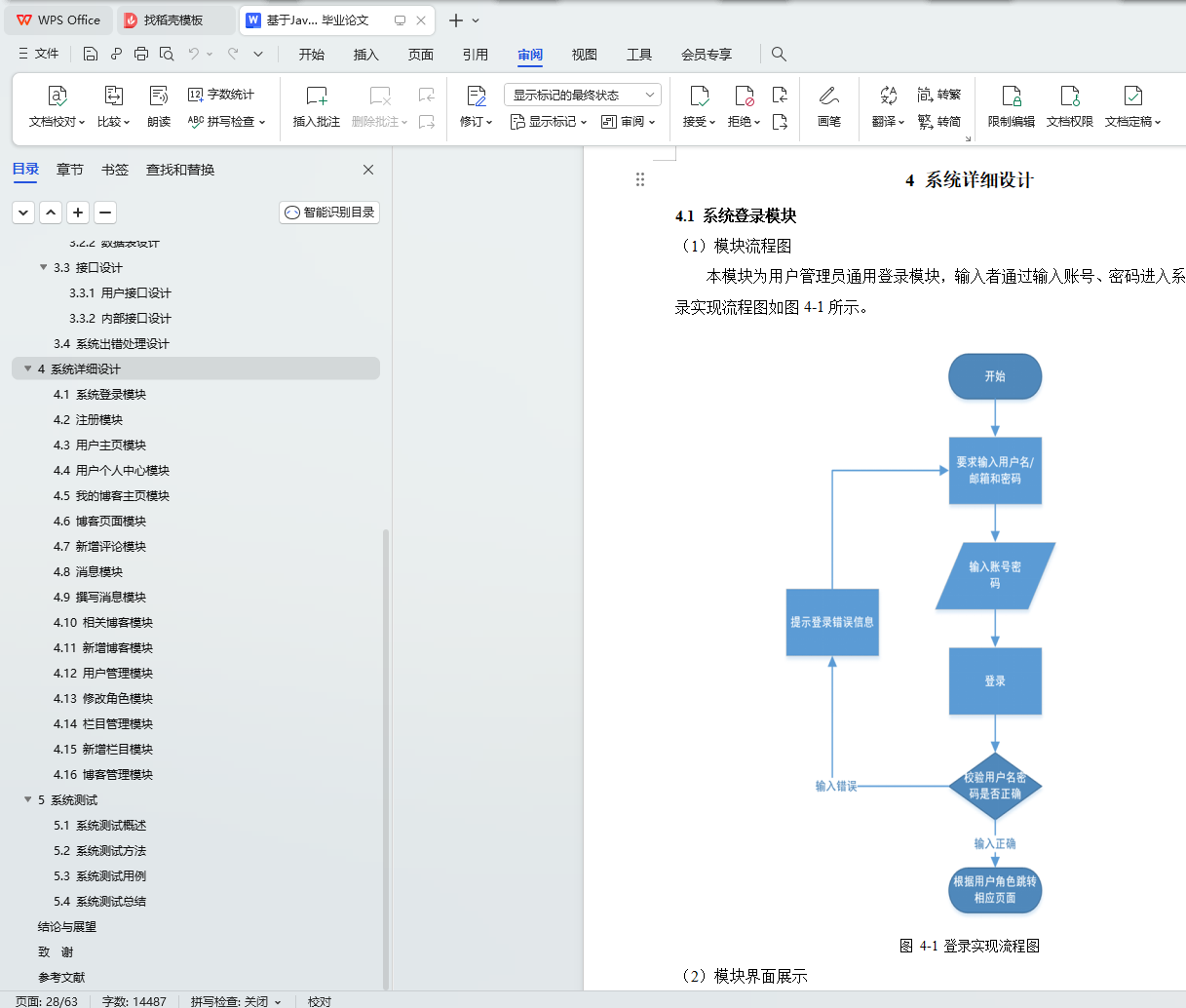Open the 审阅 pane dropdown
Screen dimensions: 1186x1008
(x=629, y=122)
